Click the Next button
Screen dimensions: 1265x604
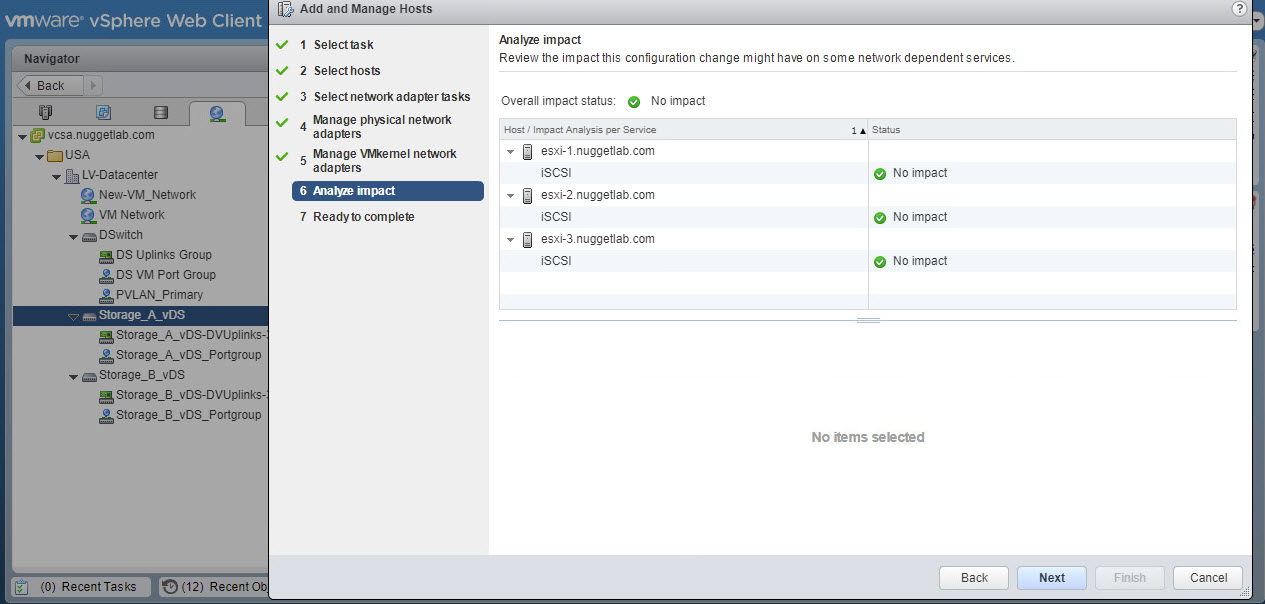click(x=1051, y=578)
